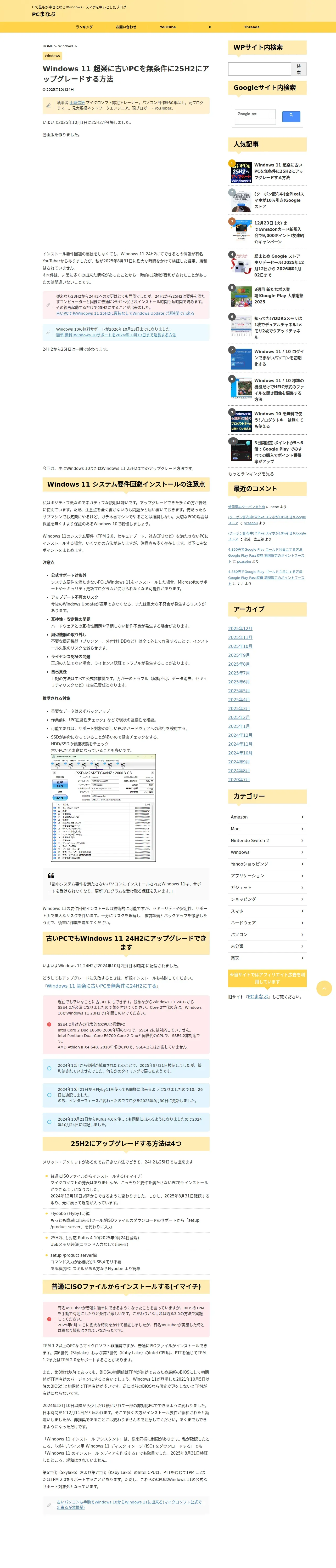Open the author link 山崎信悟
This screenshot has height=1568, width=336.
pos(77,103)
